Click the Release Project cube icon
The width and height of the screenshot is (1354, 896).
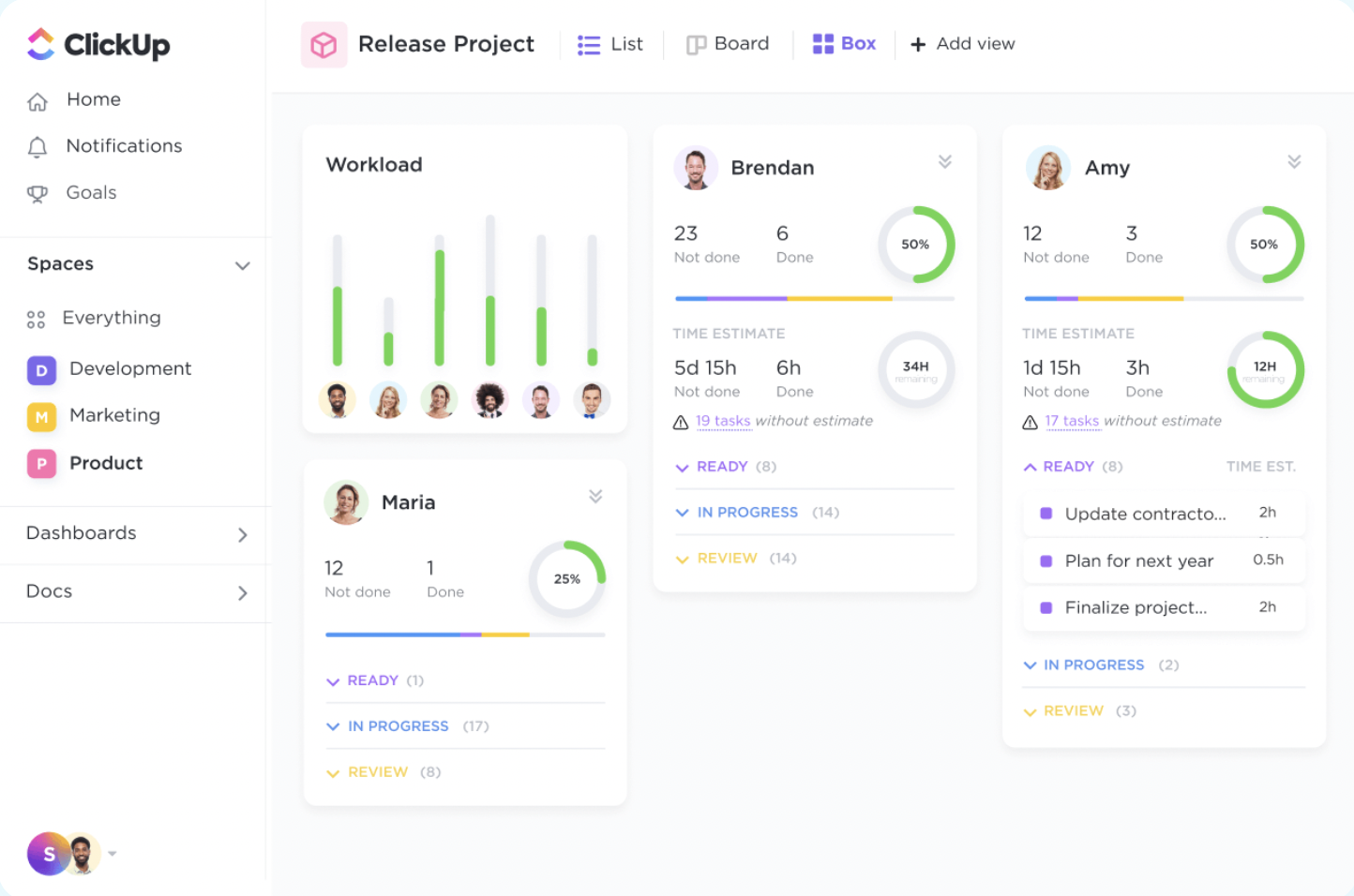(x=323, y=45)
